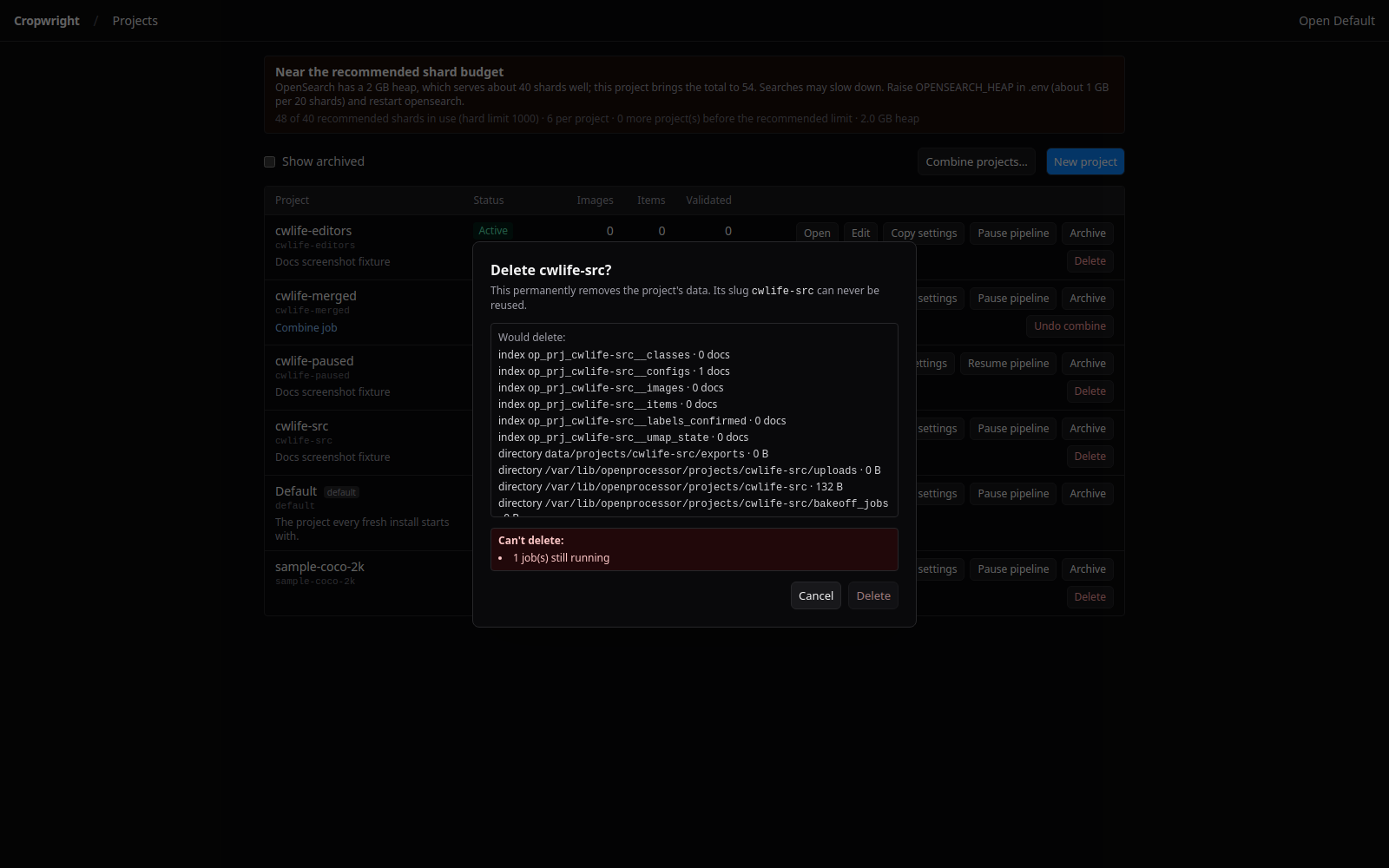
Task: Click the op_prj_cwlife-src__images index line
Action: [610, 388]
